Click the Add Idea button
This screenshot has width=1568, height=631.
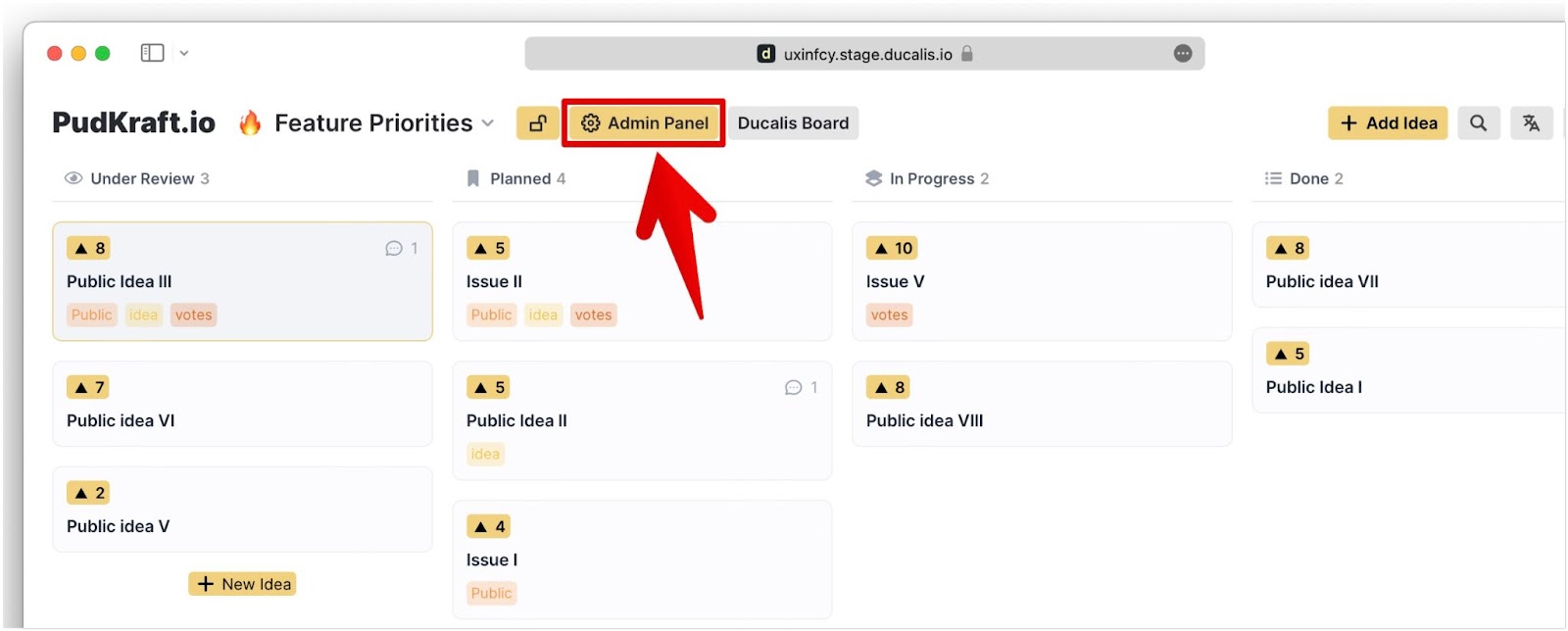[x=1388, y=123]
